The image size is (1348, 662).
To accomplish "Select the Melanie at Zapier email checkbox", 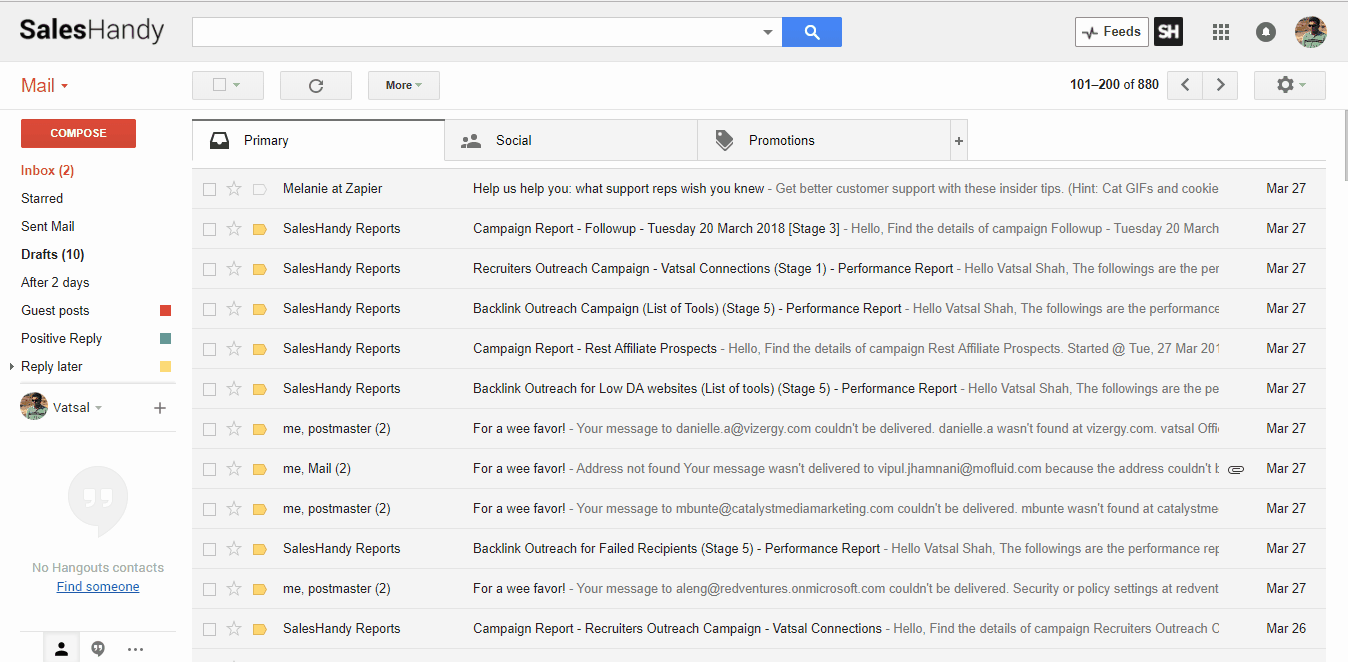I will (x=209, y=189).
